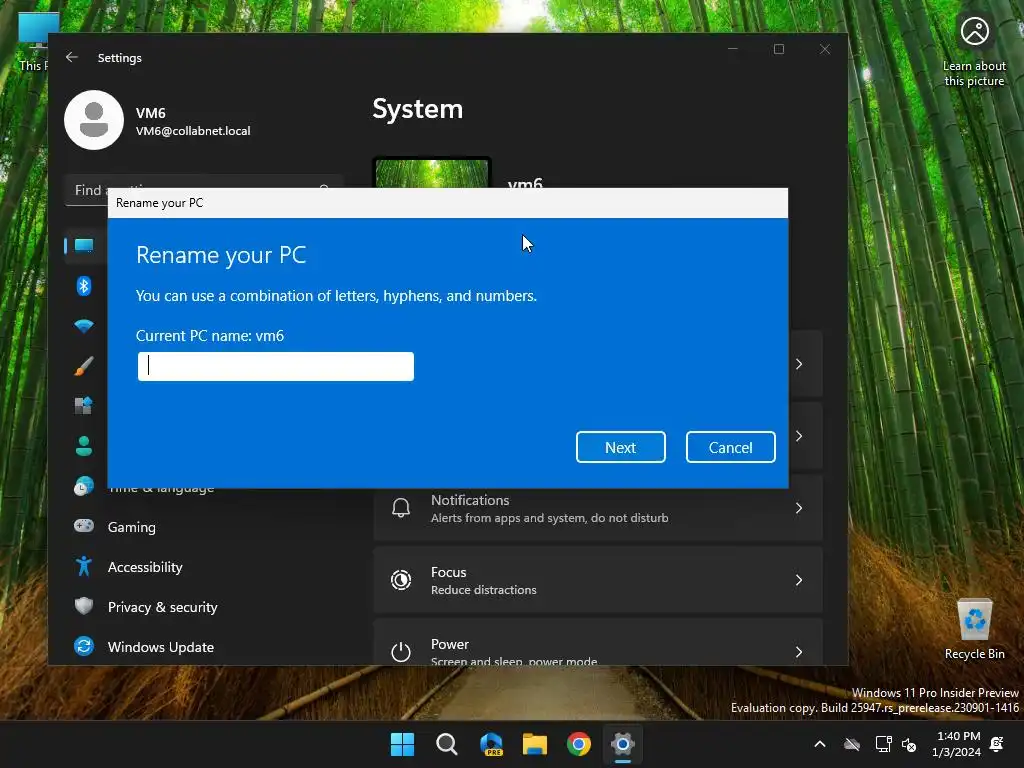The height and width of the screenshot is (768, 1024).
Task: Open the System sidebar icon
Action: [84, 246]
